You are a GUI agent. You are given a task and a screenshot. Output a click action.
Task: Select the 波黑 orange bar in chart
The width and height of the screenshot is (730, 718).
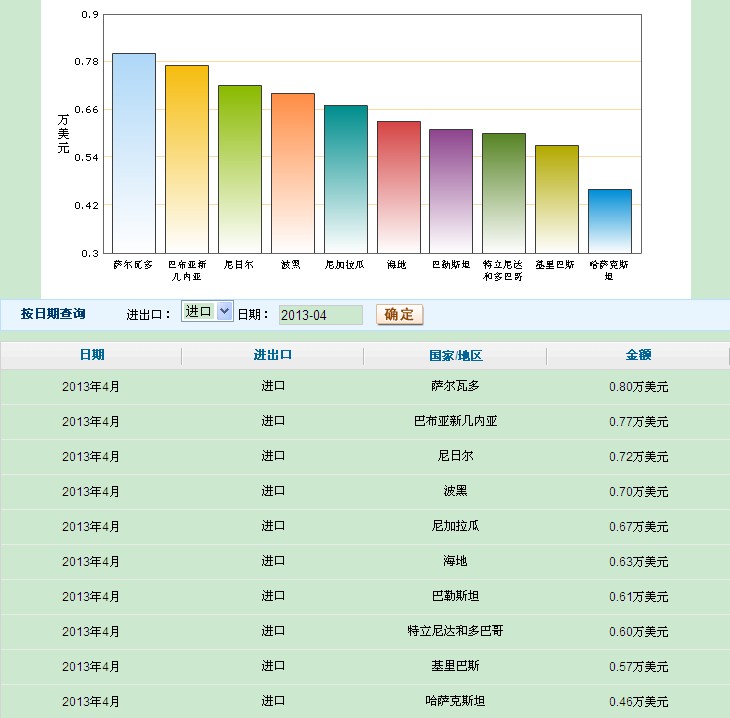pos(293,173)
